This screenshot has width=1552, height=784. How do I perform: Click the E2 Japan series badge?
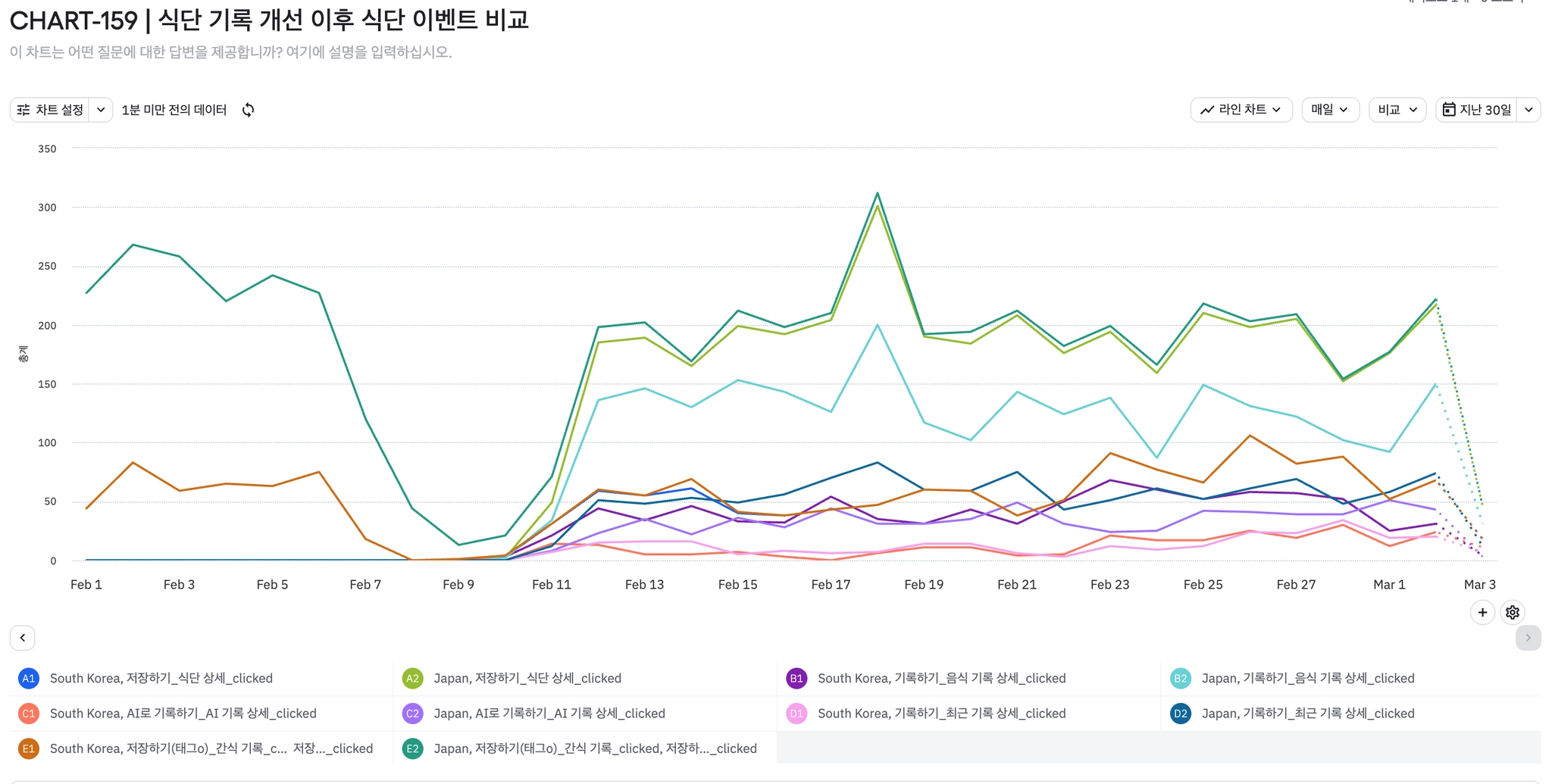point(412,748)
